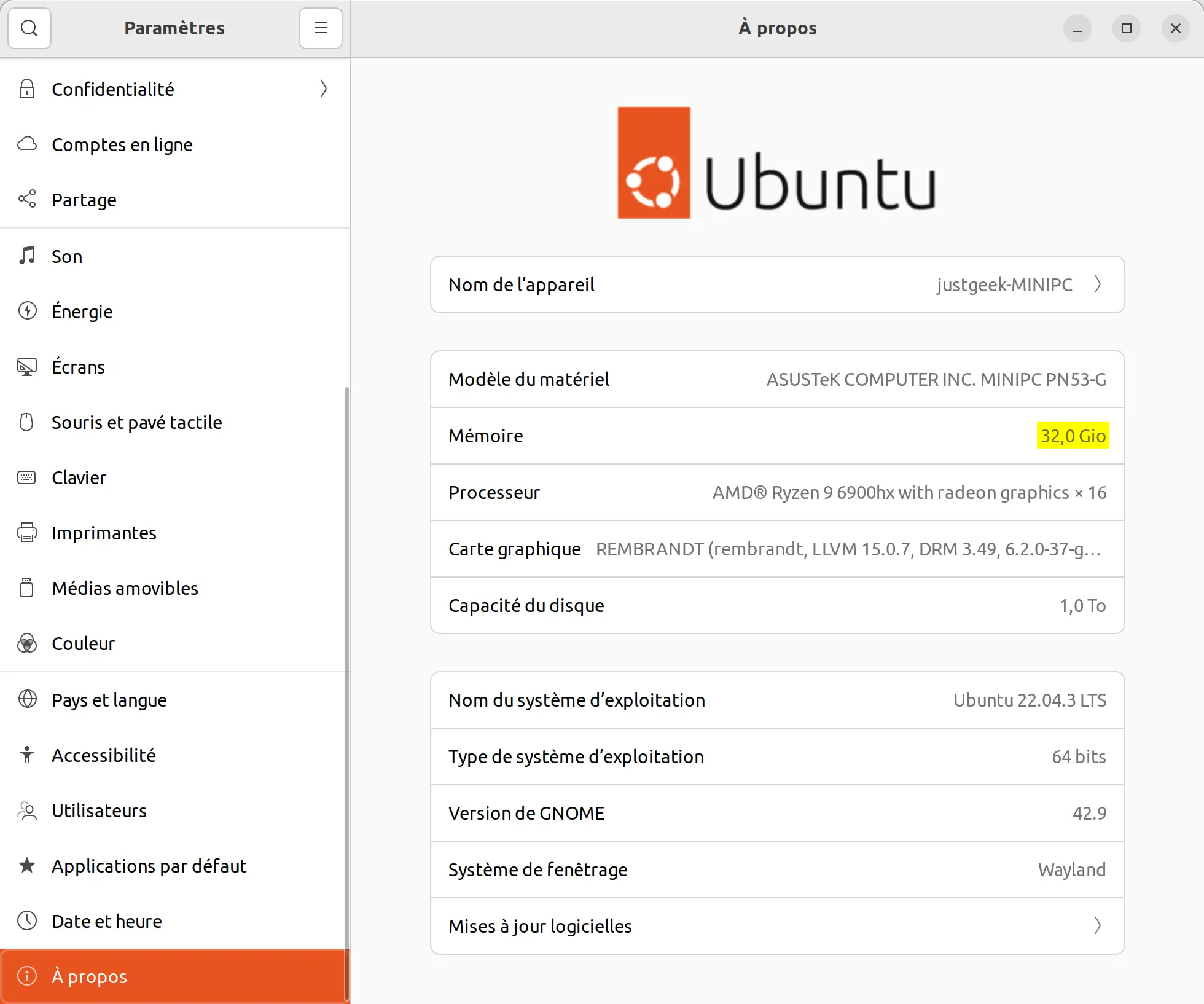
Task: Click the info icon beside À propos
Action: click(27, 976)
